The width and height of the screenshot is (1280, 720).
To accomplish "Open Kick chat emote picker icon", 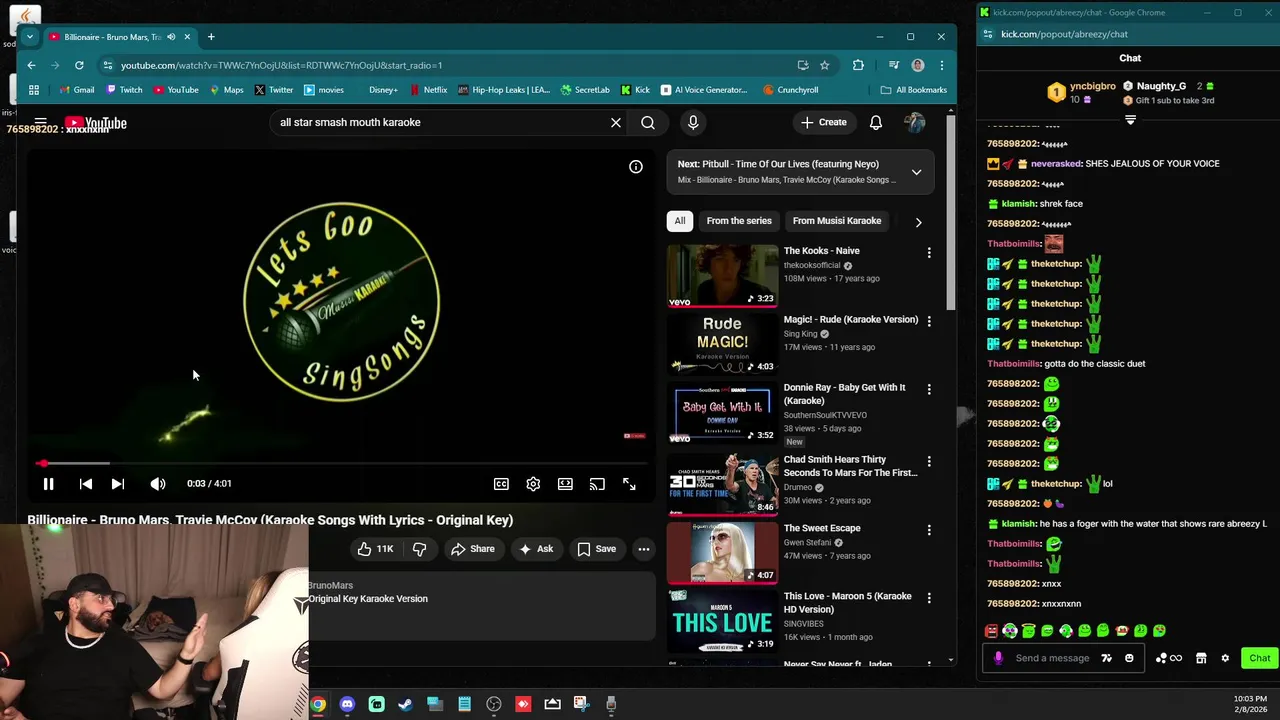I will pos(1129,658).
